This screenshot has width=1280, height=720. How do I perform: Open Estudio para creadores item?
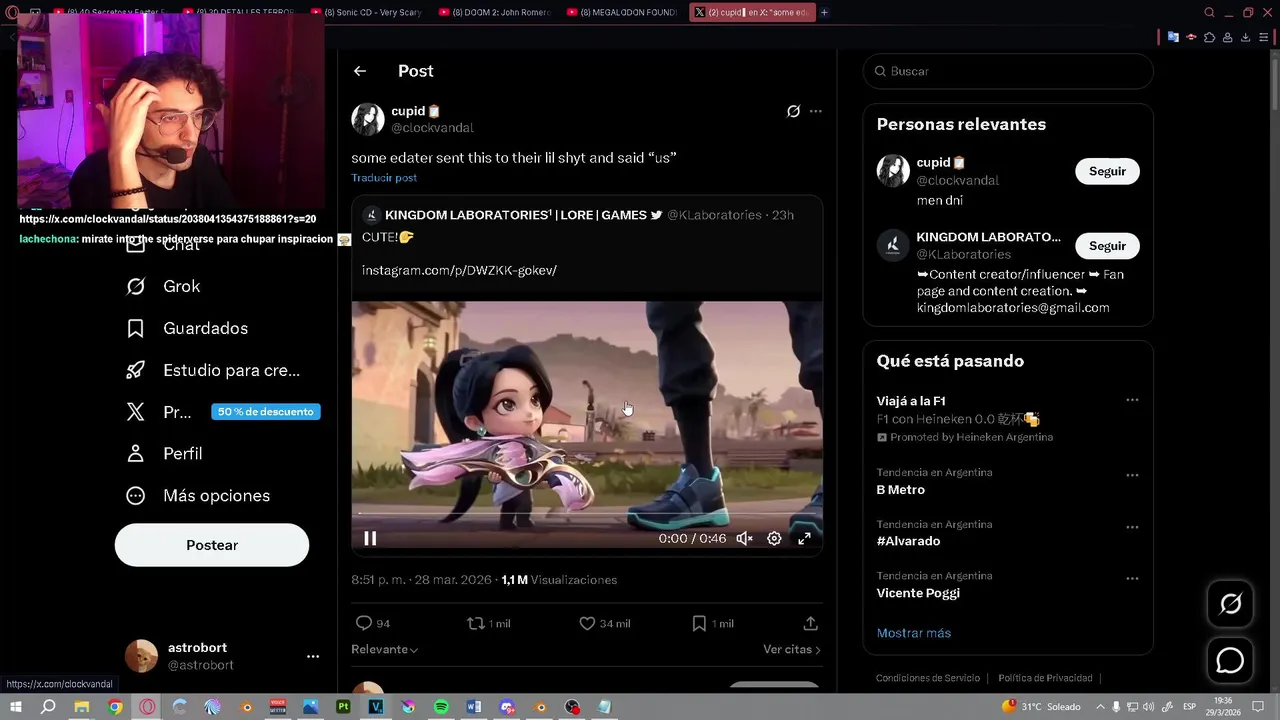tap(212, 370)
